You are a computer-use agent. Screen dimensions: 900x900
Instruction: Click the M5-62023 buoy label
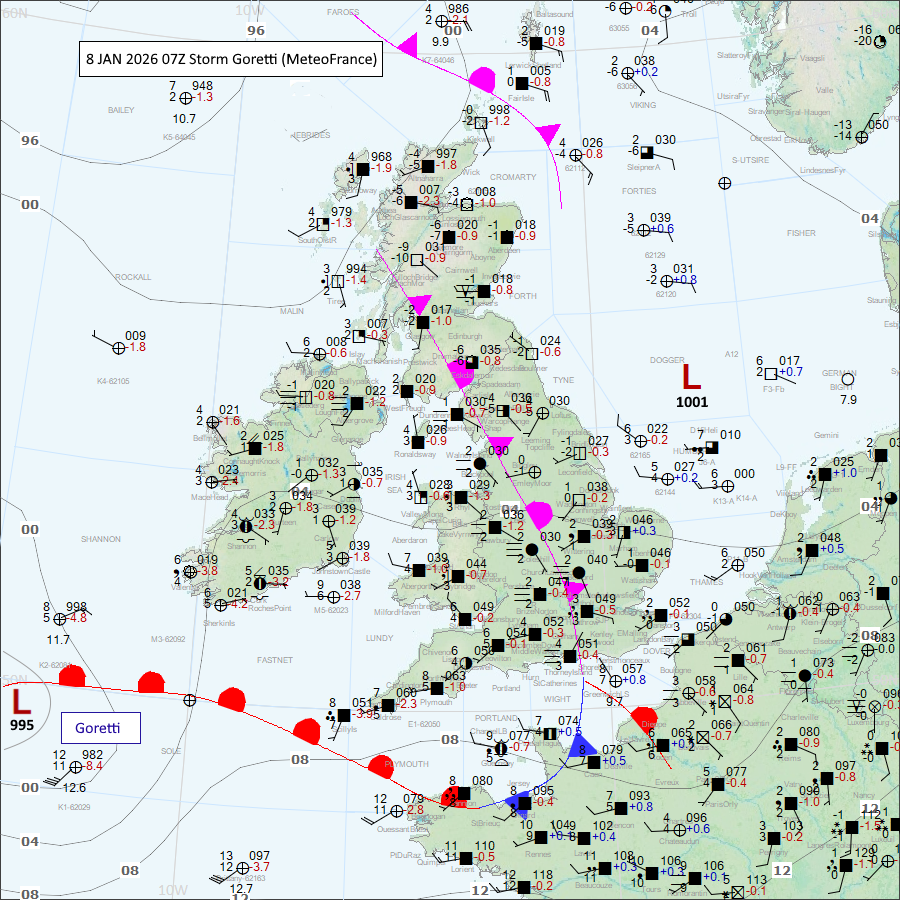(x=331, y=610)
